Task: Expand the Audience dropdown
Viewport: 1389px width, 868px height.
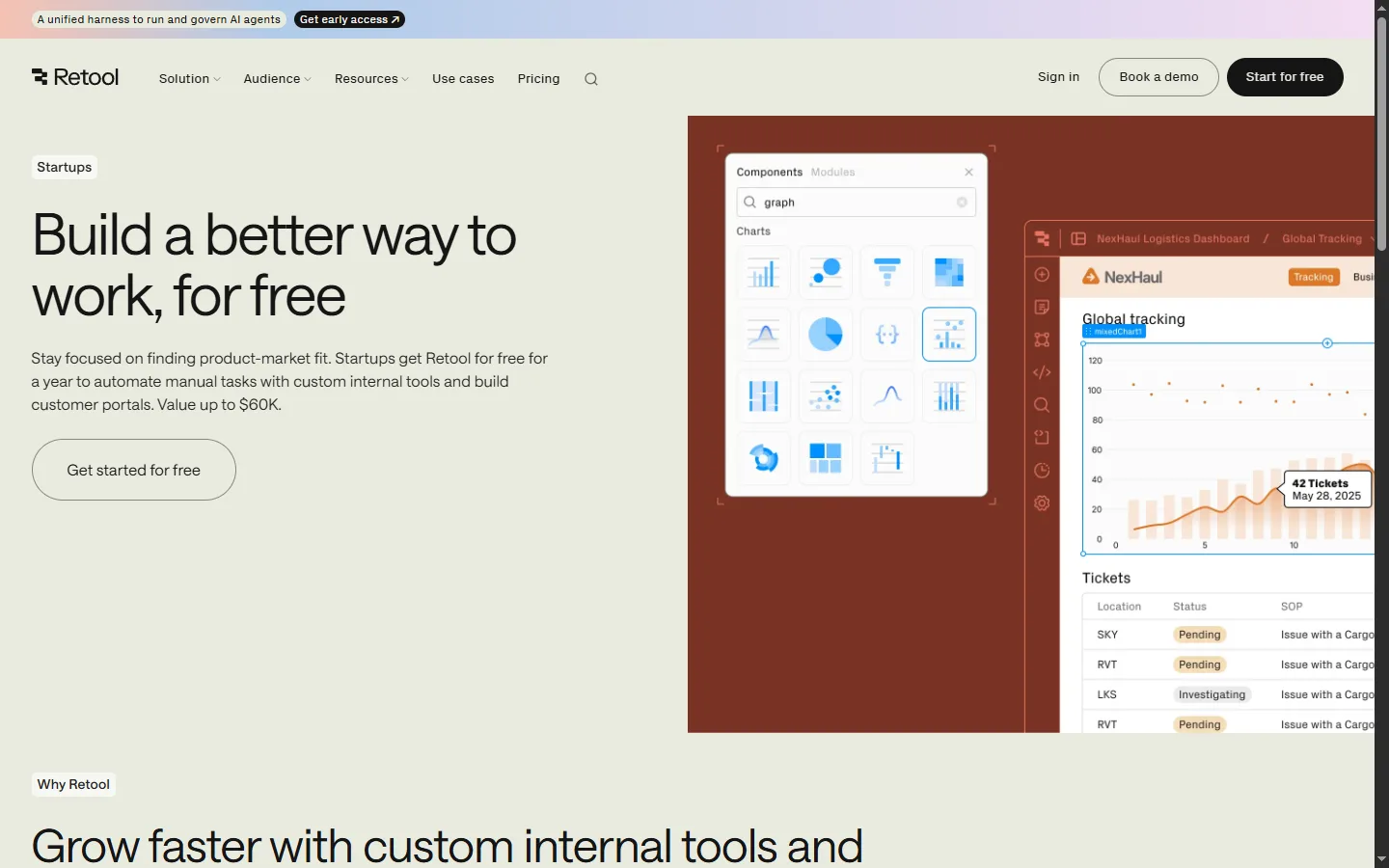Action: (x=278, y=79)
